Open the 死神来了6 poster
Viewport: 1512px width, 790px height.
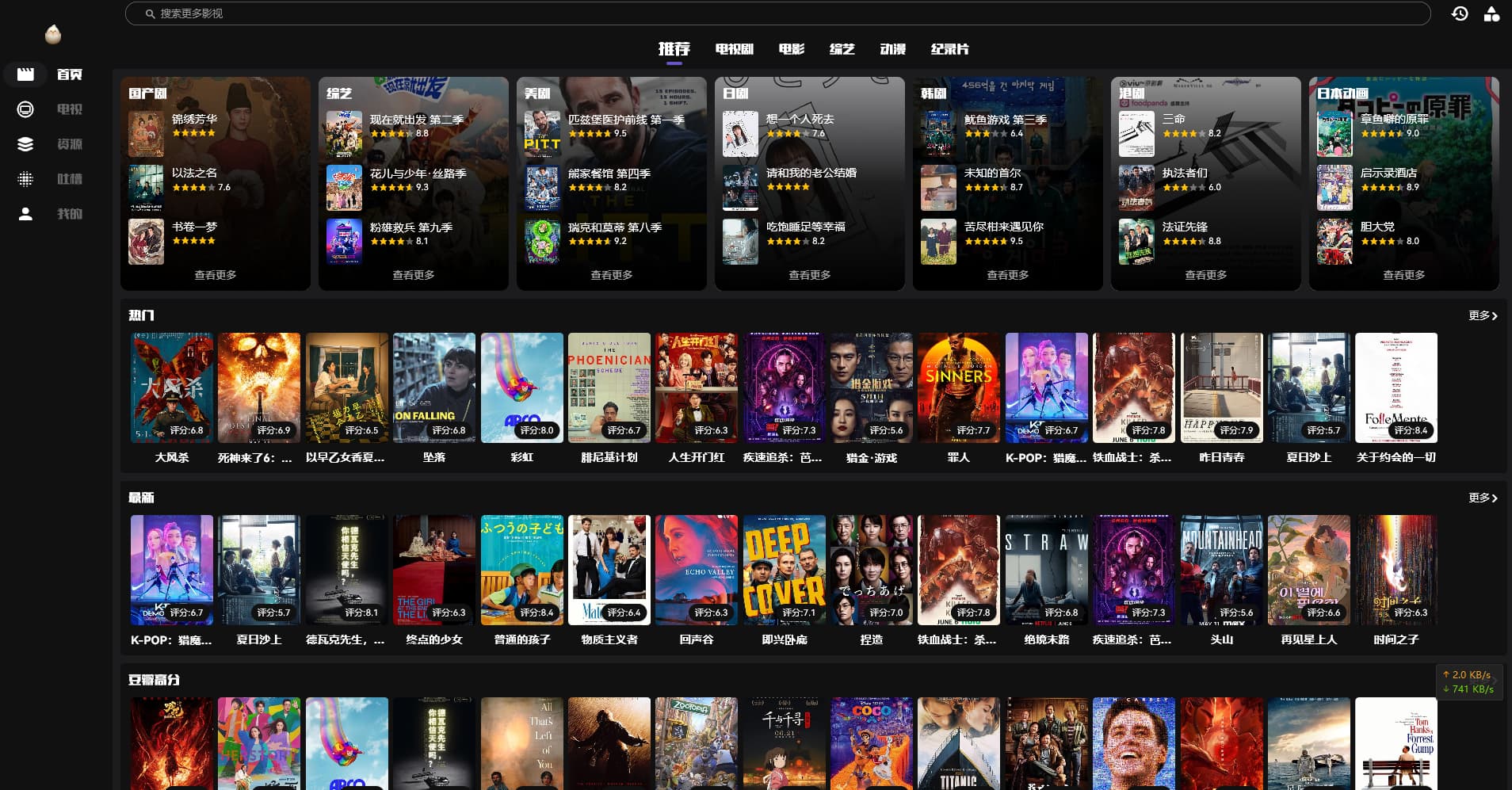click(x=259, y=387)
